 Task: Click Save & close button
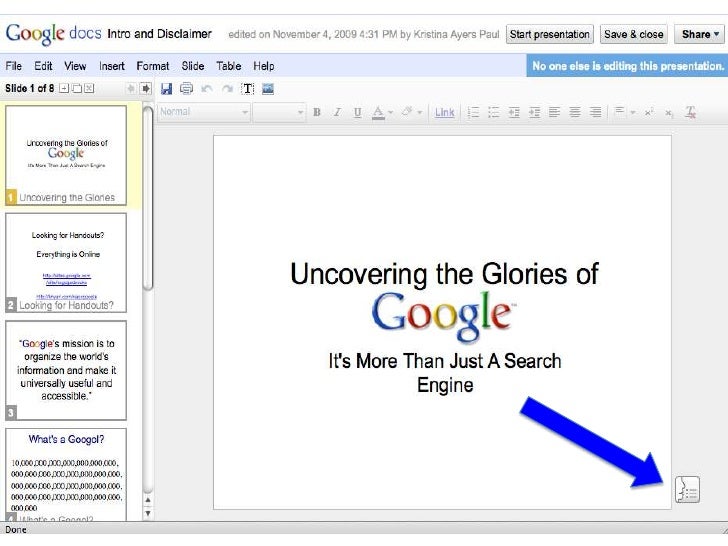pyautogui.click(x=634, y=34)
